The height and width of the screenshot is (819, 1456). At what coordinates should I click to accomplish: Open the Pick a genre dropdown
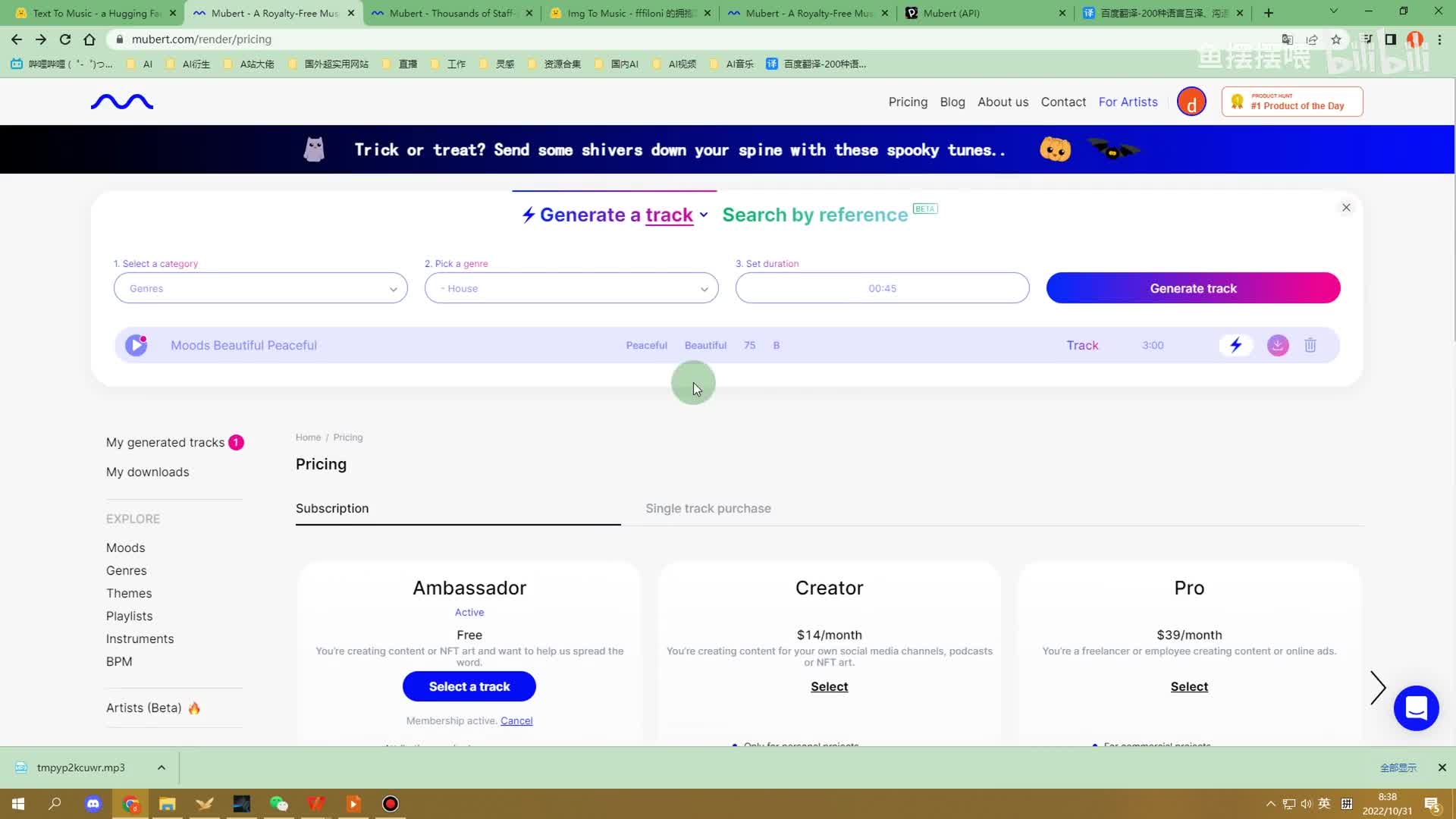point(571,288)
